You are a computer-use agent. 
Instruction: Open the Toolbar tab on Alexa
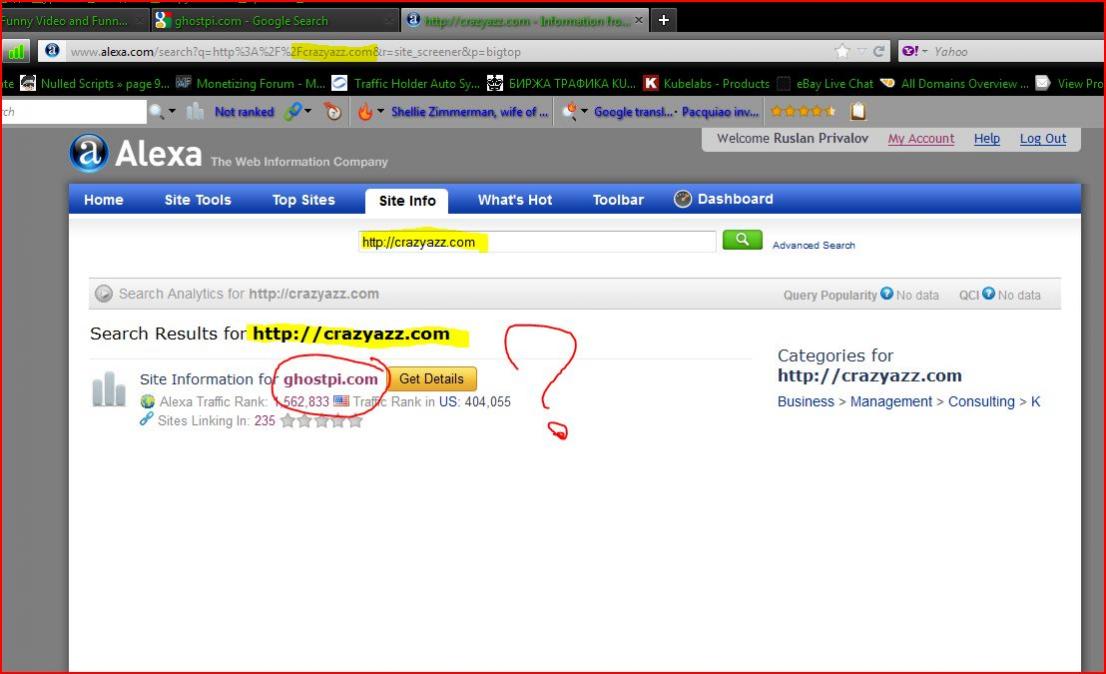point(618,200)
